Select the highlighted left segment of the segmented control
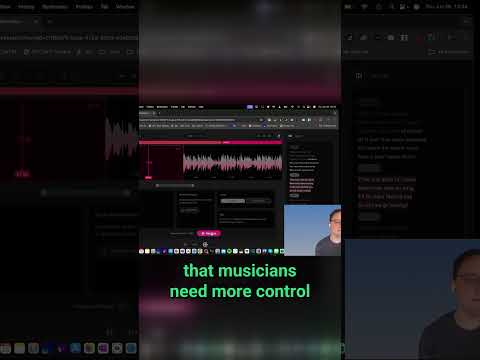The height and width of the screenshot is (360, 480). (x=233, y=201)
